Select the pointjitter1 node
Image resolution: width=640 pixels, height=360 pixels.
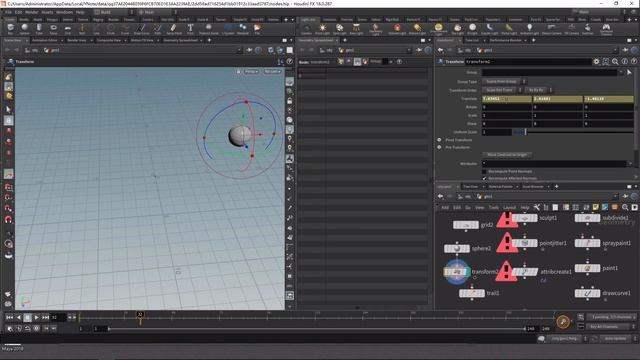(x=525, y=243)
